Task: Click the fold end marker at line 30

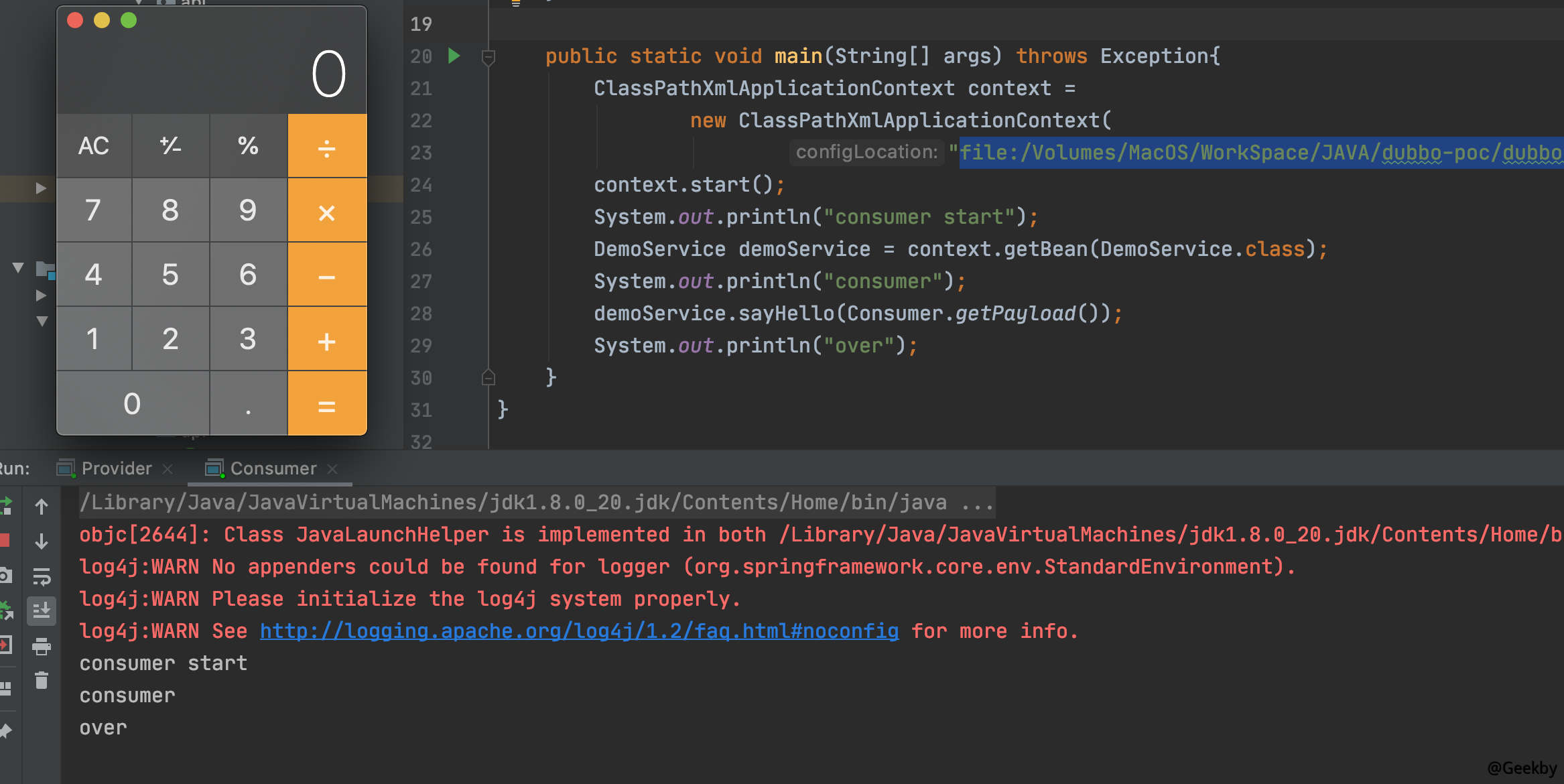Action: (x=488, y=378)
